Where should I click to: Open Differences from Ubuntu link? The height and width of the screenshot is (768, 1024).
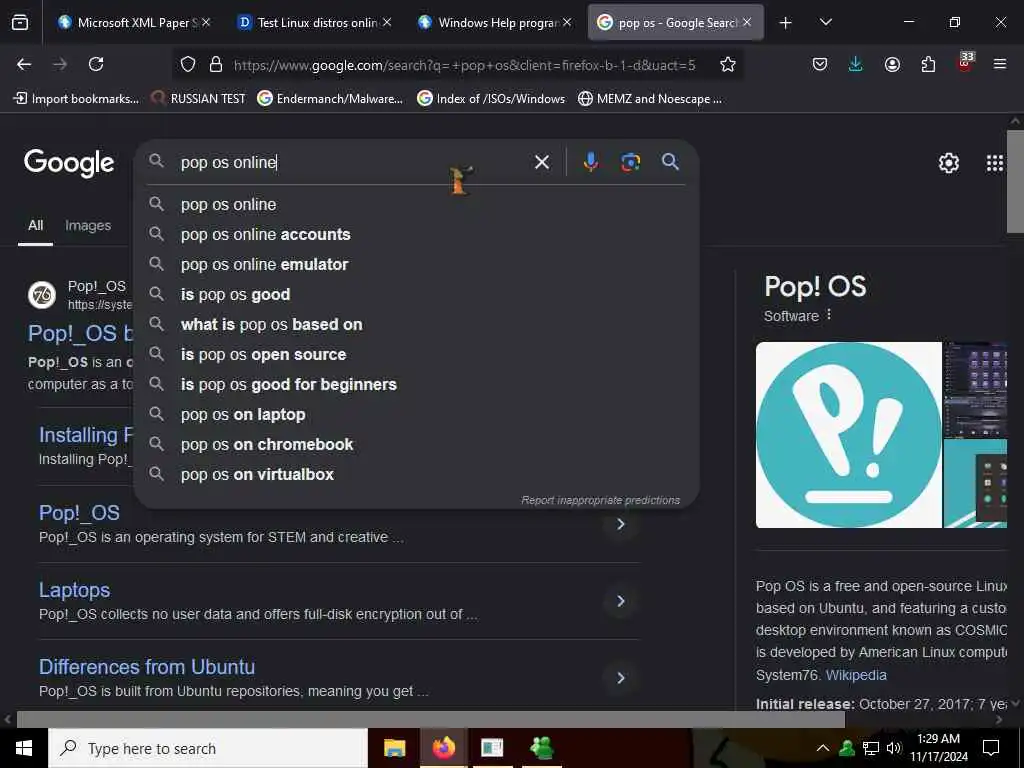[x=147, y=667]
